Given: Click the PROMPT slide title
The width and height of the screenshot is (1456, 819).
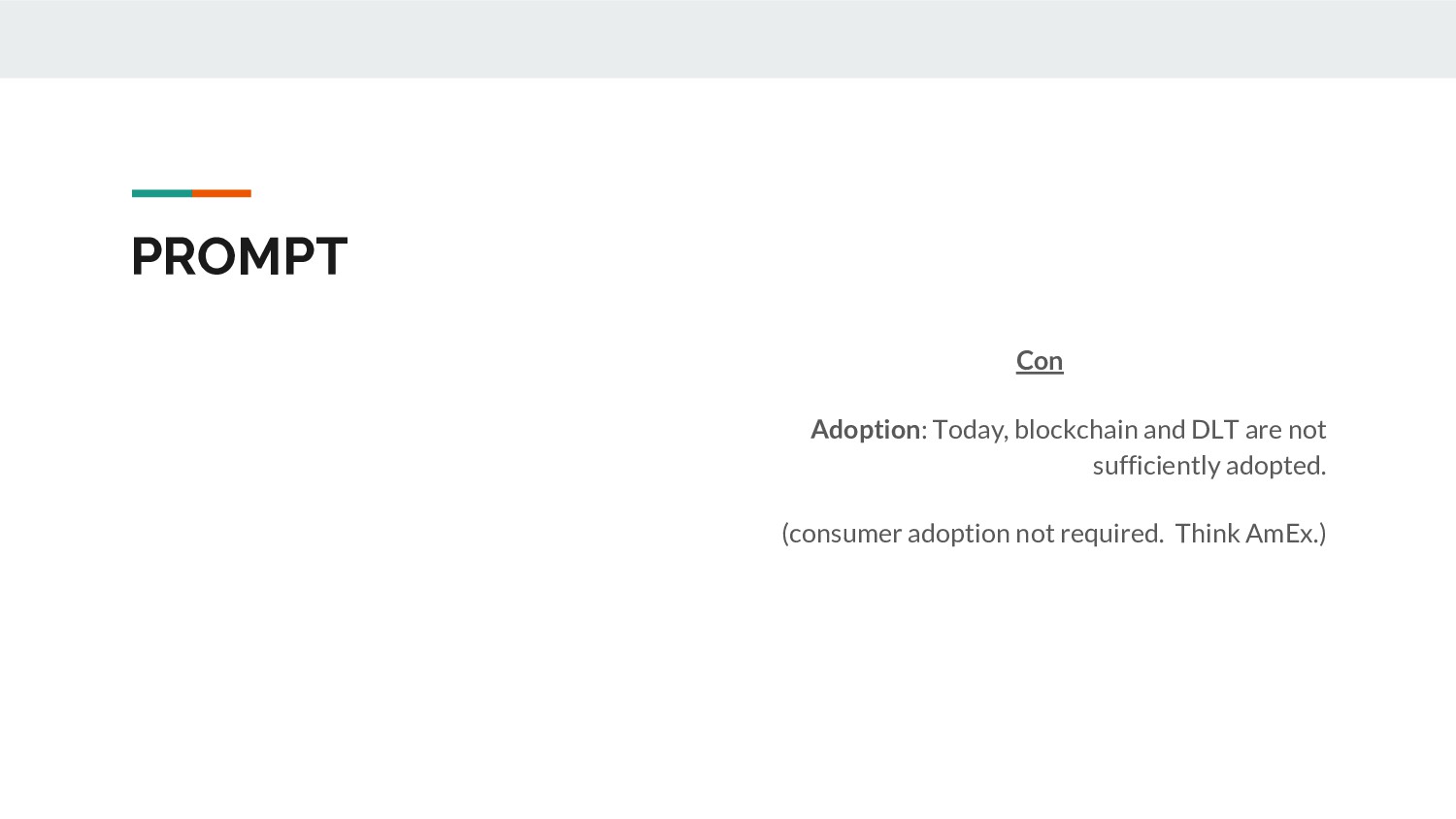Looking at the screenshot, I should pyautogui.click(x=239, y=257).
